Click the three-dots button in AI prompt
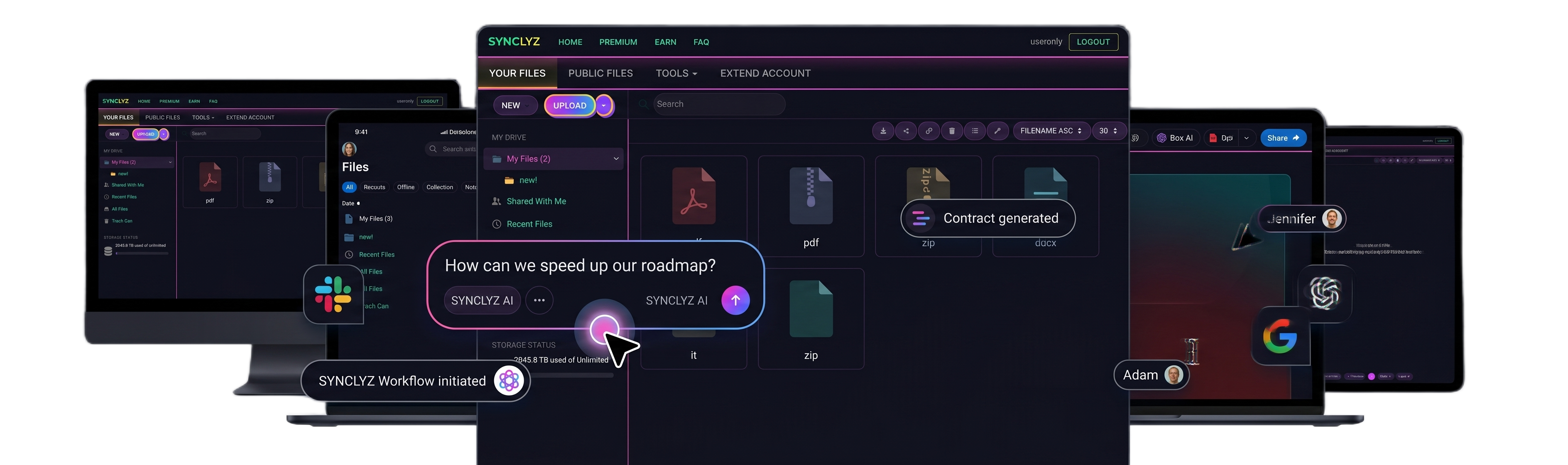The height and width of the screenshot is (465, 1568). (539, 300)
